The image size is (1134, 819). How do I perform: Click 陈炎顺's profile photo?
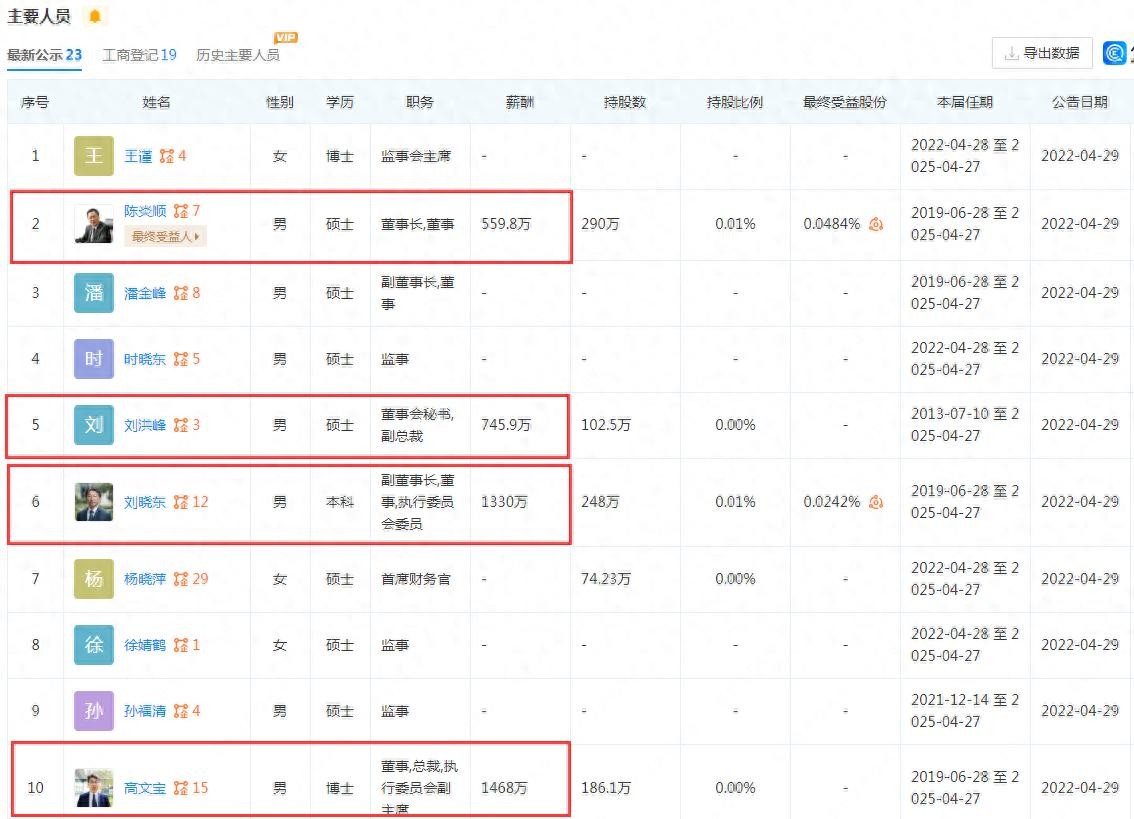[94, 224]
